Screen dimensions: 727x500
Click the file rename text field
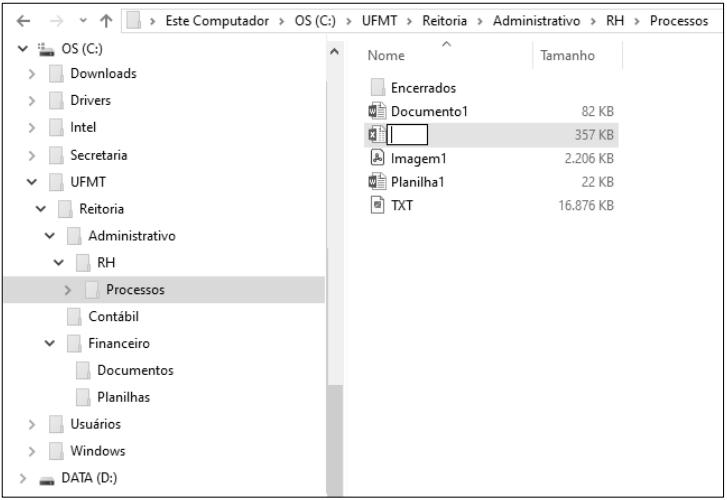click(408, 135)
